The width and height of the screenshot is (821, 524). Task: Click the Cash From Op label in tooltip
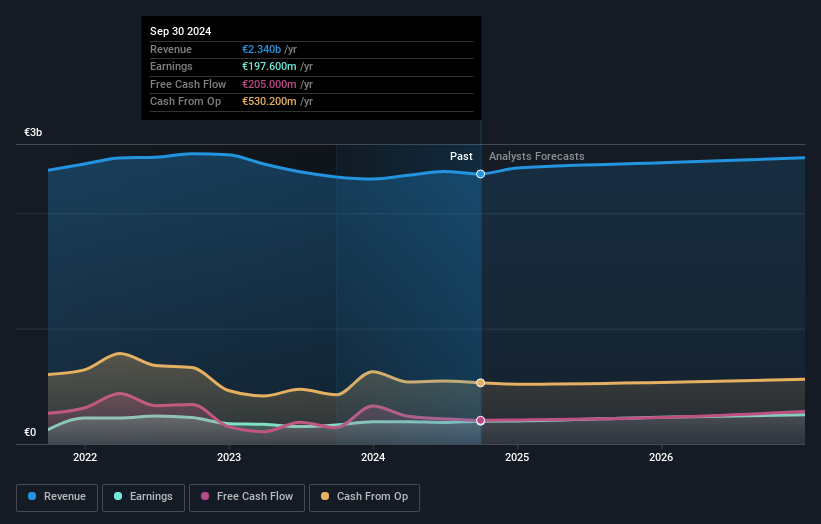(x=185, y=102)
